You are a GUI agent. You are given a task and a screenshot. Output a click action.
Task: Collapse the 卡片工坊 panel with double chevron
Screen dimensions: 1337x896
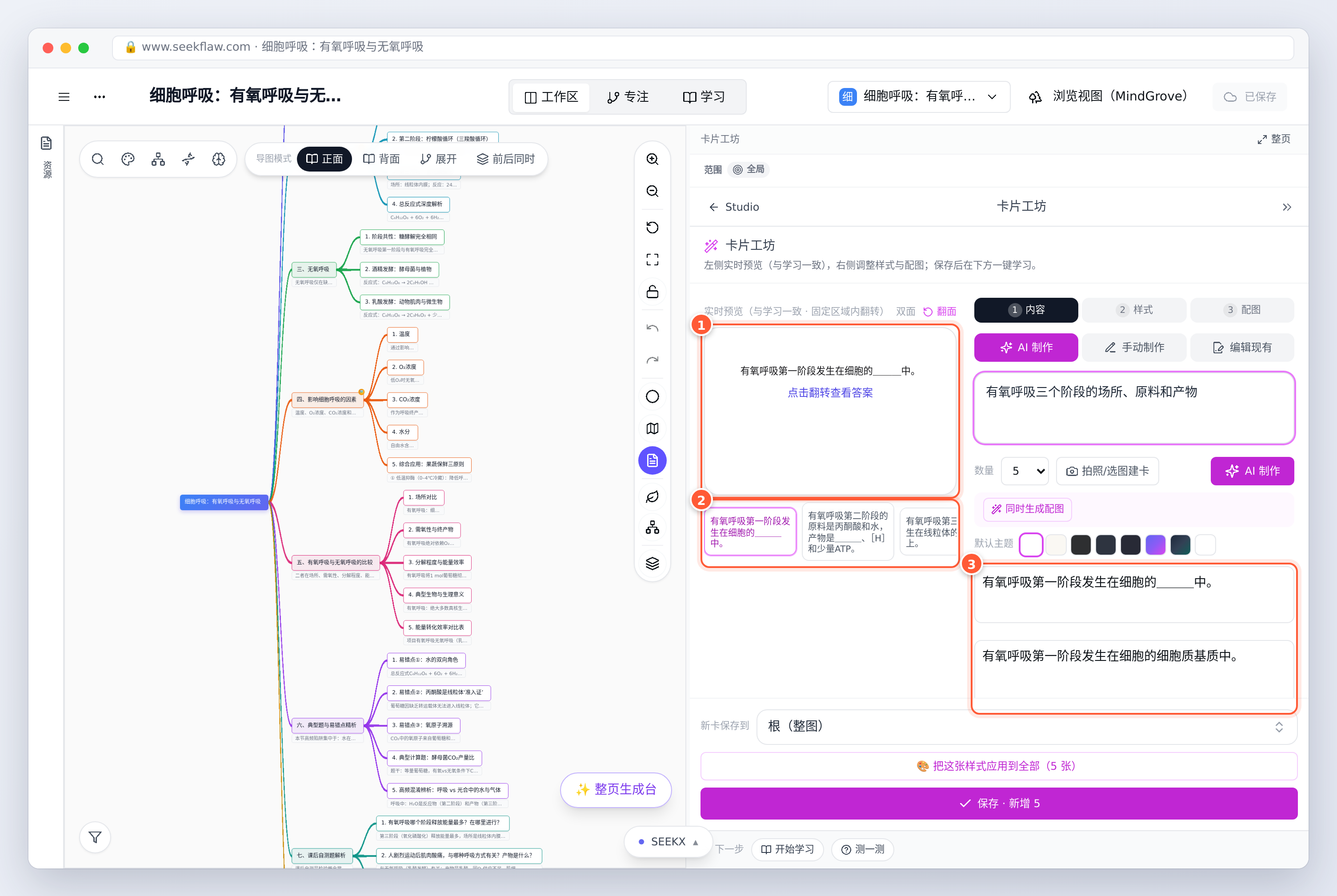[x=1287, y=207]
